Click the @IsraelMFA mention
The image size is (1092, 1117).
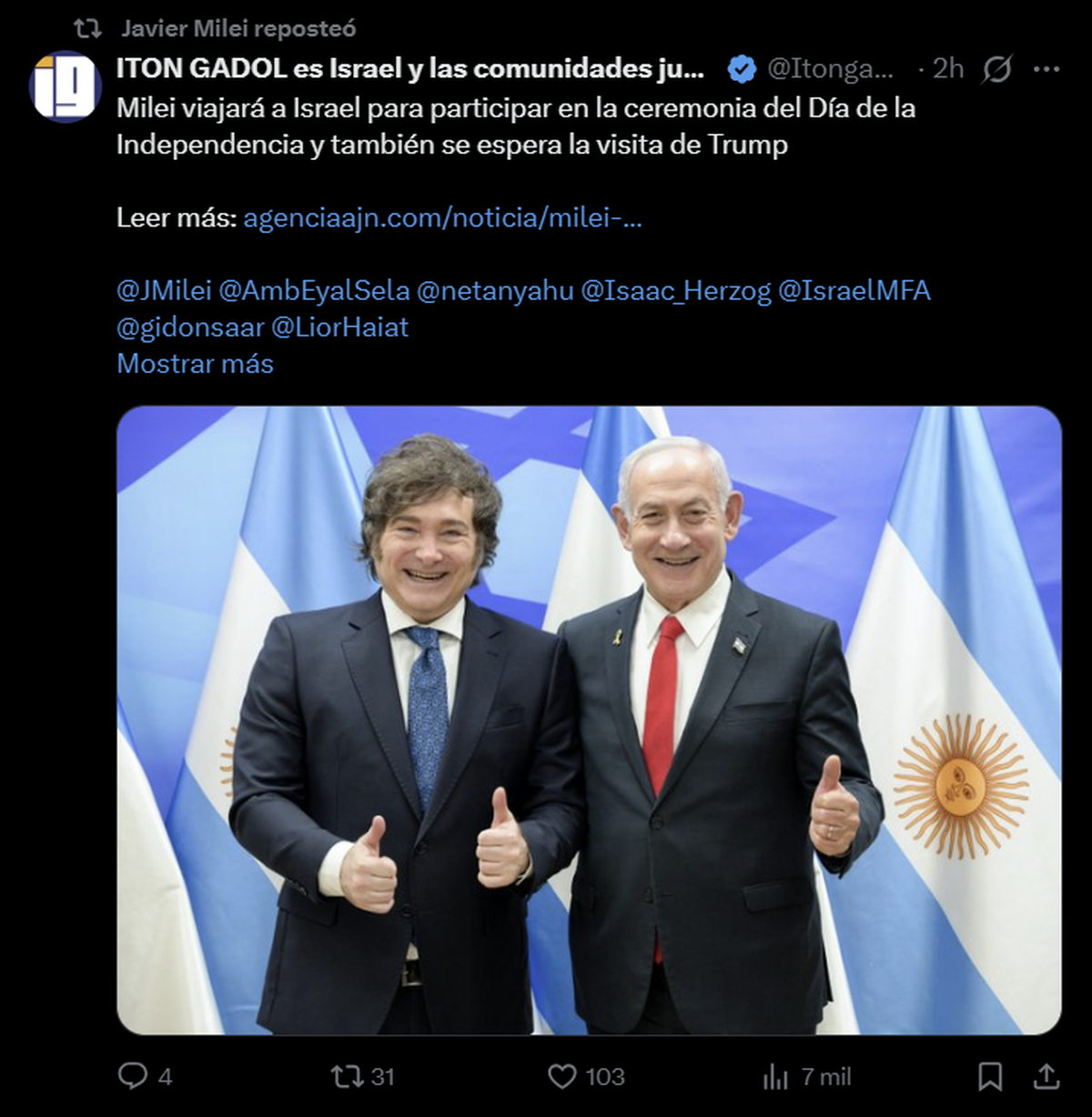[x=854, y=291]
